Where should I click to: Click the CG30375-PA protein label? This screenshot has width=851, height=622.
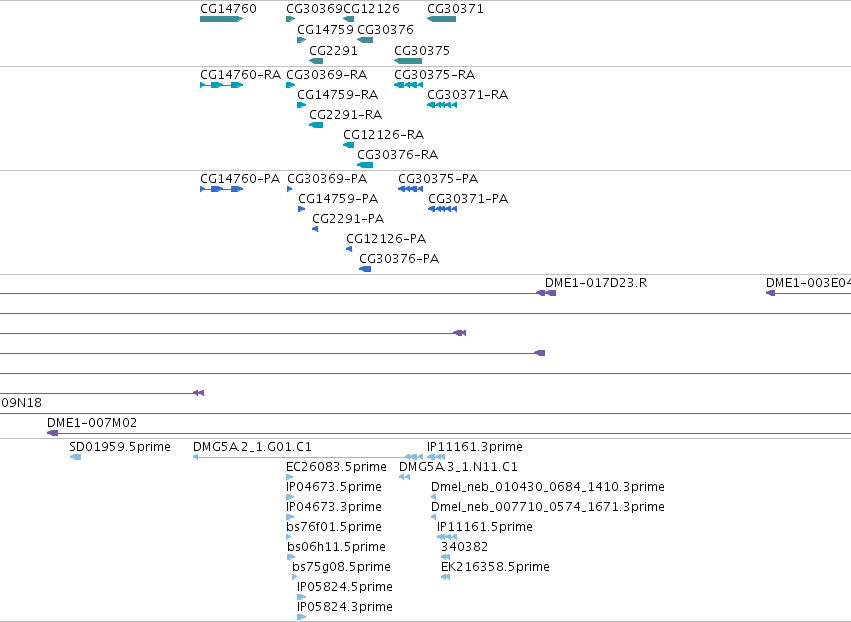coord(438,179)
